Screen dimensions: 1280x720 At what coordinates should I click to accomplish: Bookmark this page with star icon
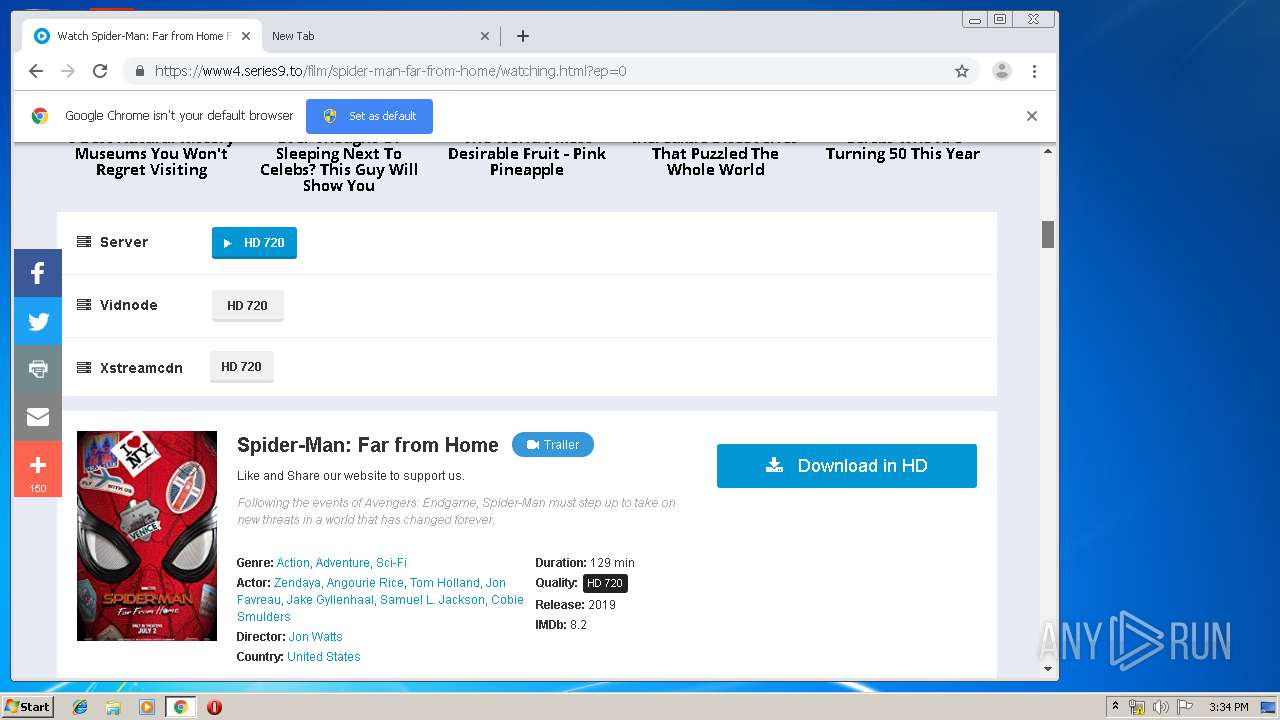tap(962, 71)
